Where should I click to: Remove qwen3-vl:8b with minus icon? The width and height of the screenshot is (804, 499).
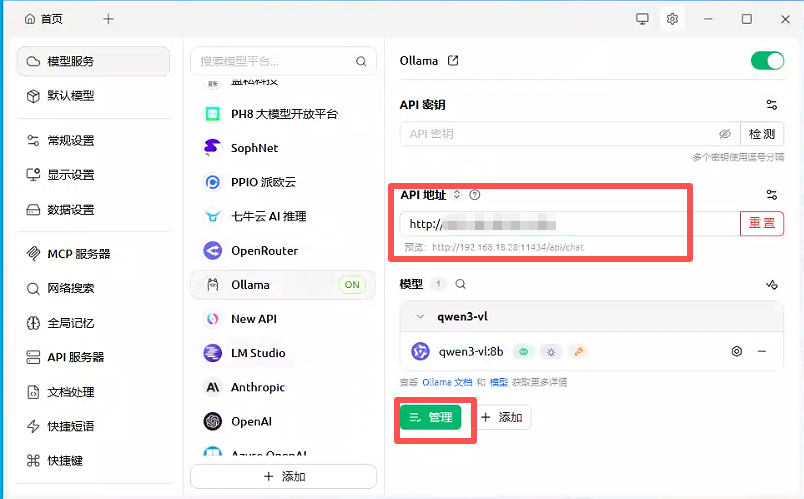coord(761,351)
